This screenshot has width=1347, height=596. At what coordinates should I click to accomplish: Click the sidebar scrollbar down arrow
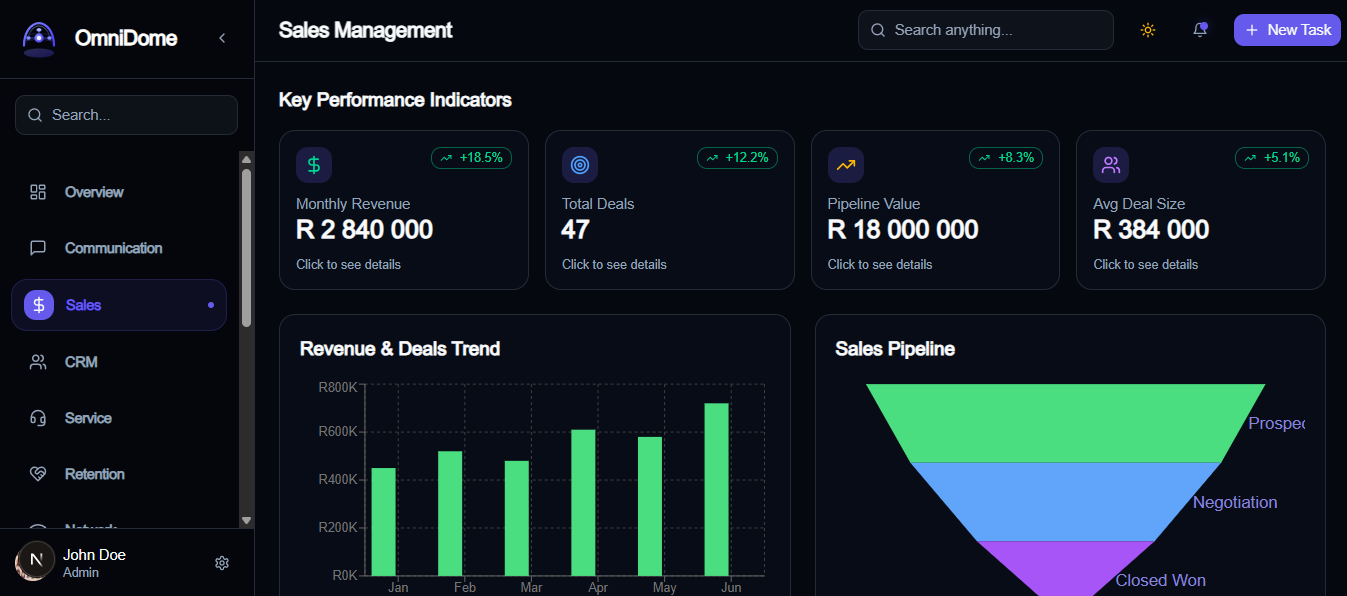tap(247, 520)
